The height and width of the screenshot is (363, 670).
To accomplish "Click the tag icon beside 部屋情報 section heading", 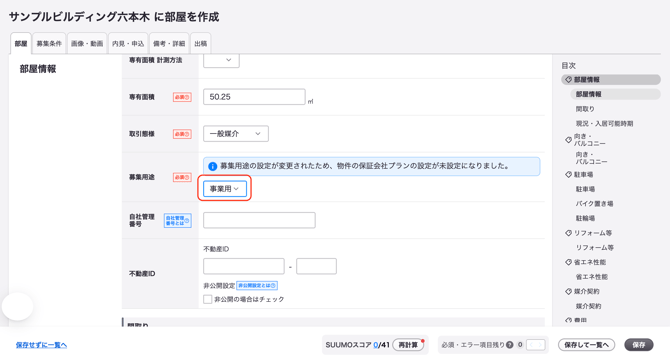I will [568, 79].
